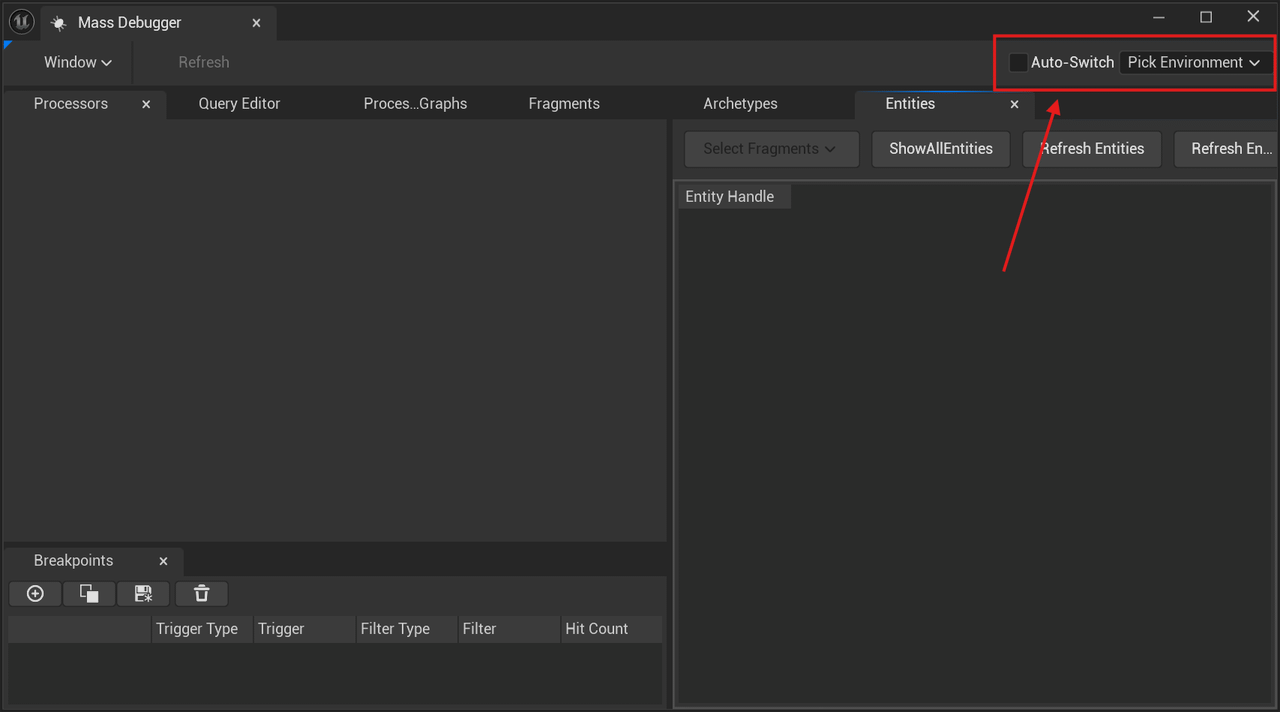1280x712 pixels.
Task: Click the Hit Count column header
Action: [x=611, y=629]
